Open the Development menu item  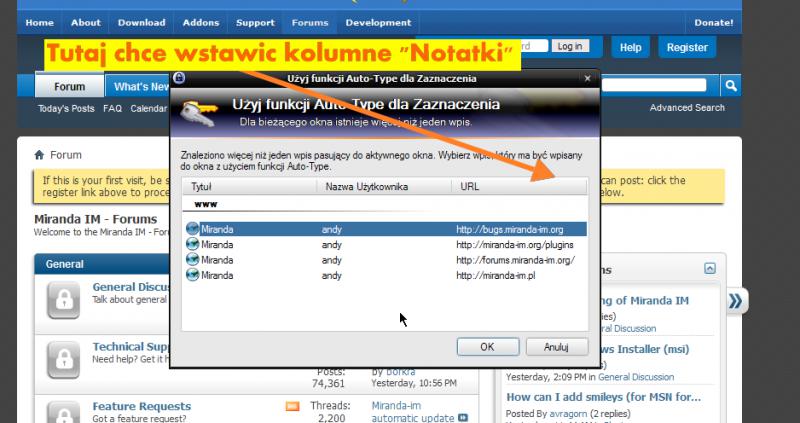tap(378, 23)
